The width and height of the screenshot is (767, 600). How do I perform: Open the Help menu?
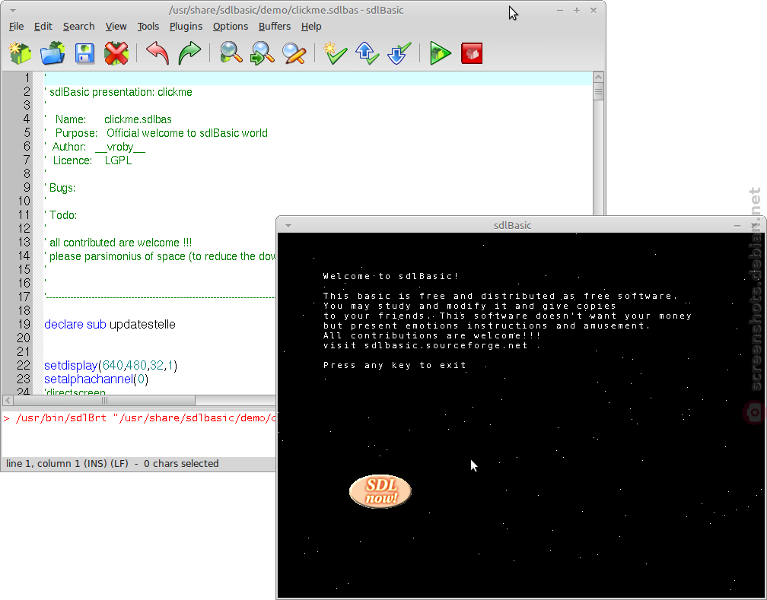[311, 26]
